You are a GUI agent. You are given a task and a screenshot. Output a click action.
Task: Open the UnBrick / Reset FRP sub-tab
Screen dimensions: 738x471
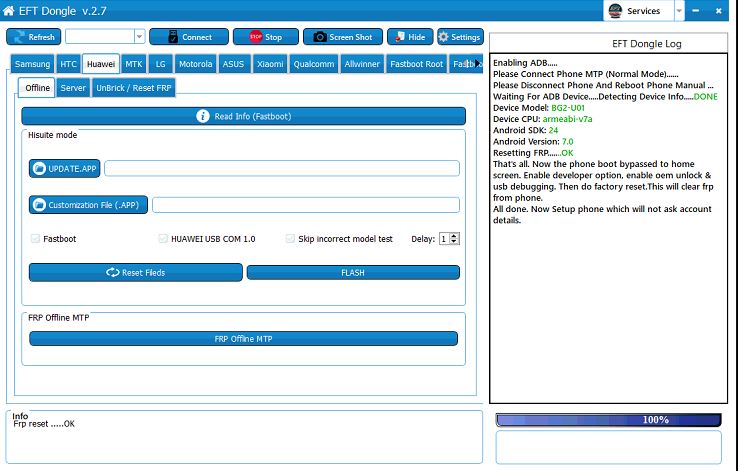coord(134,88)
